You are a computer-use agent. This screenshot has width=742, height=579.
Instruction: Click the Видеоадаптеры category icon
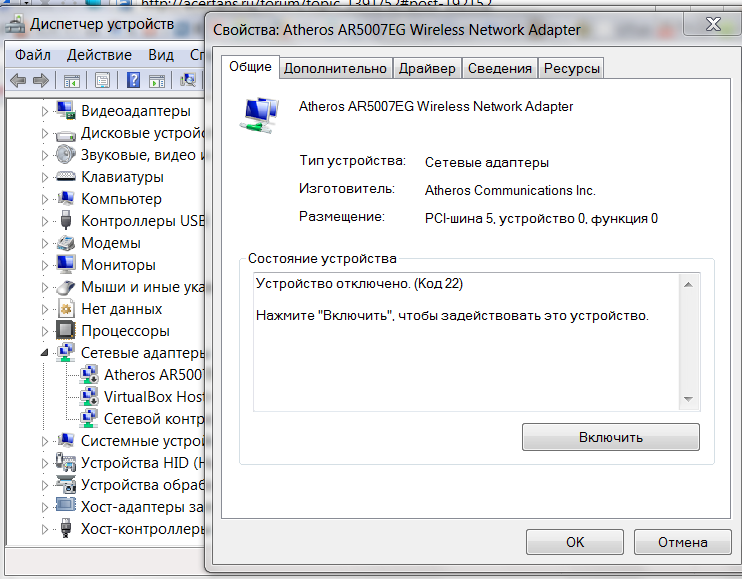coord(66,110)
